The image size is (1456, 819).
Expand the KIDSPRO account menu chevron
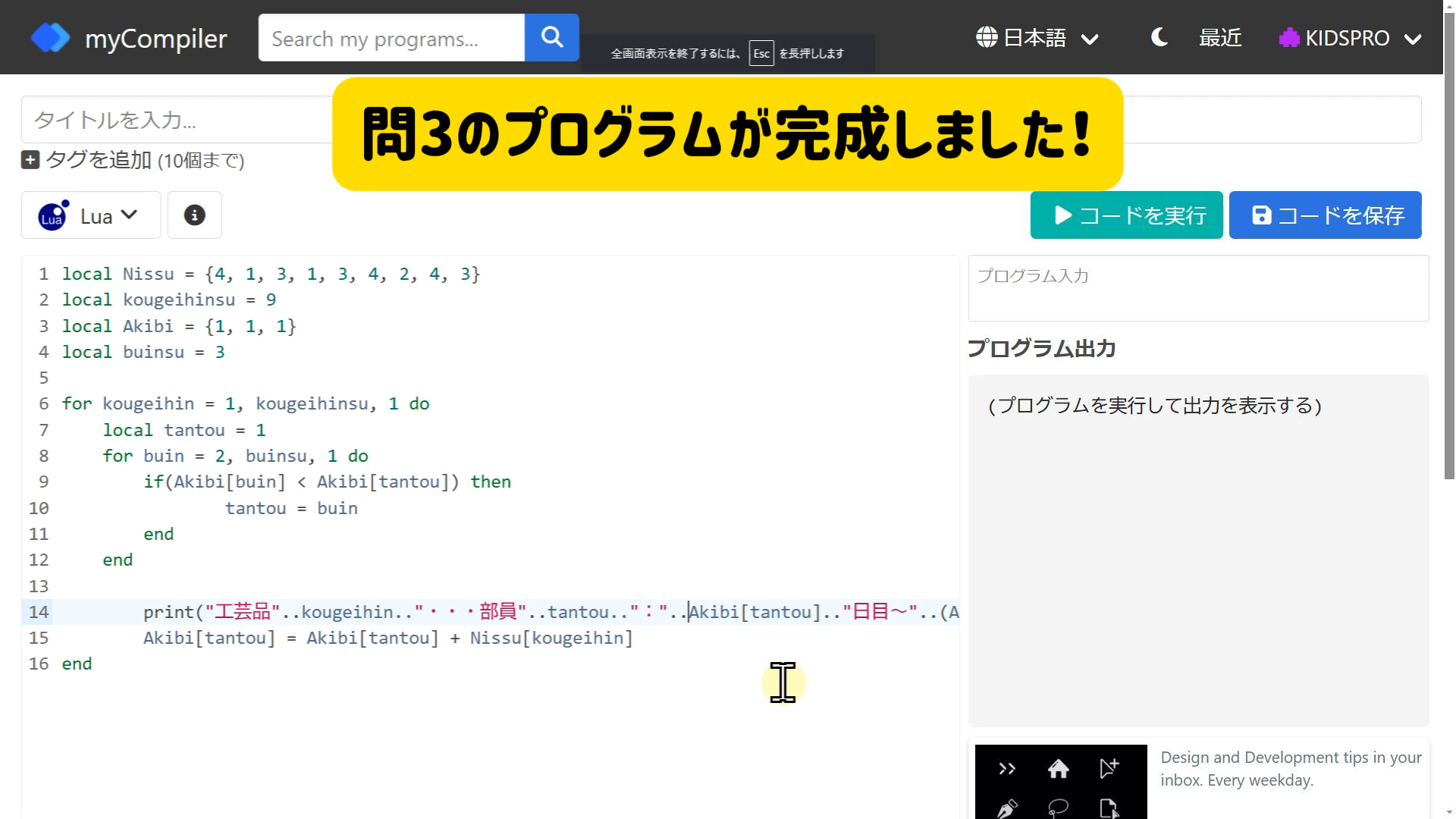click(1413, 39)
